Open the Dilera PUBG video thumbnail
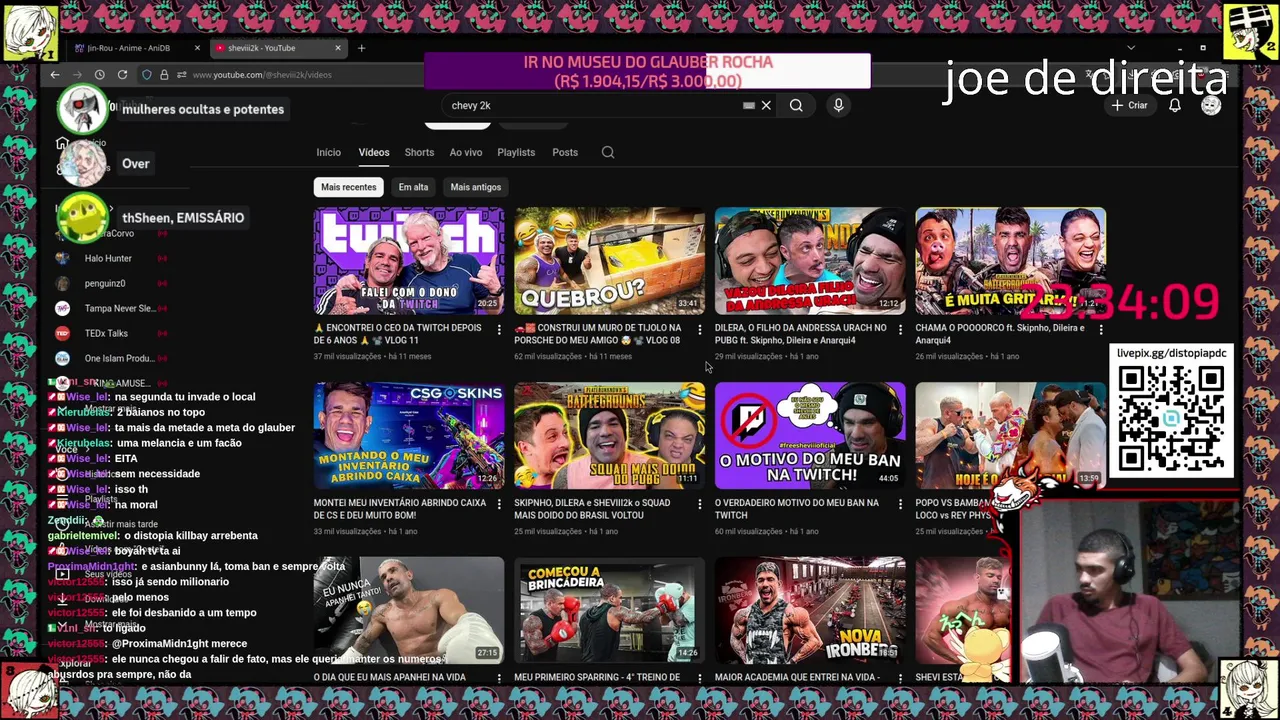Viewport: 1280px width, 720px height. point(810,261)
